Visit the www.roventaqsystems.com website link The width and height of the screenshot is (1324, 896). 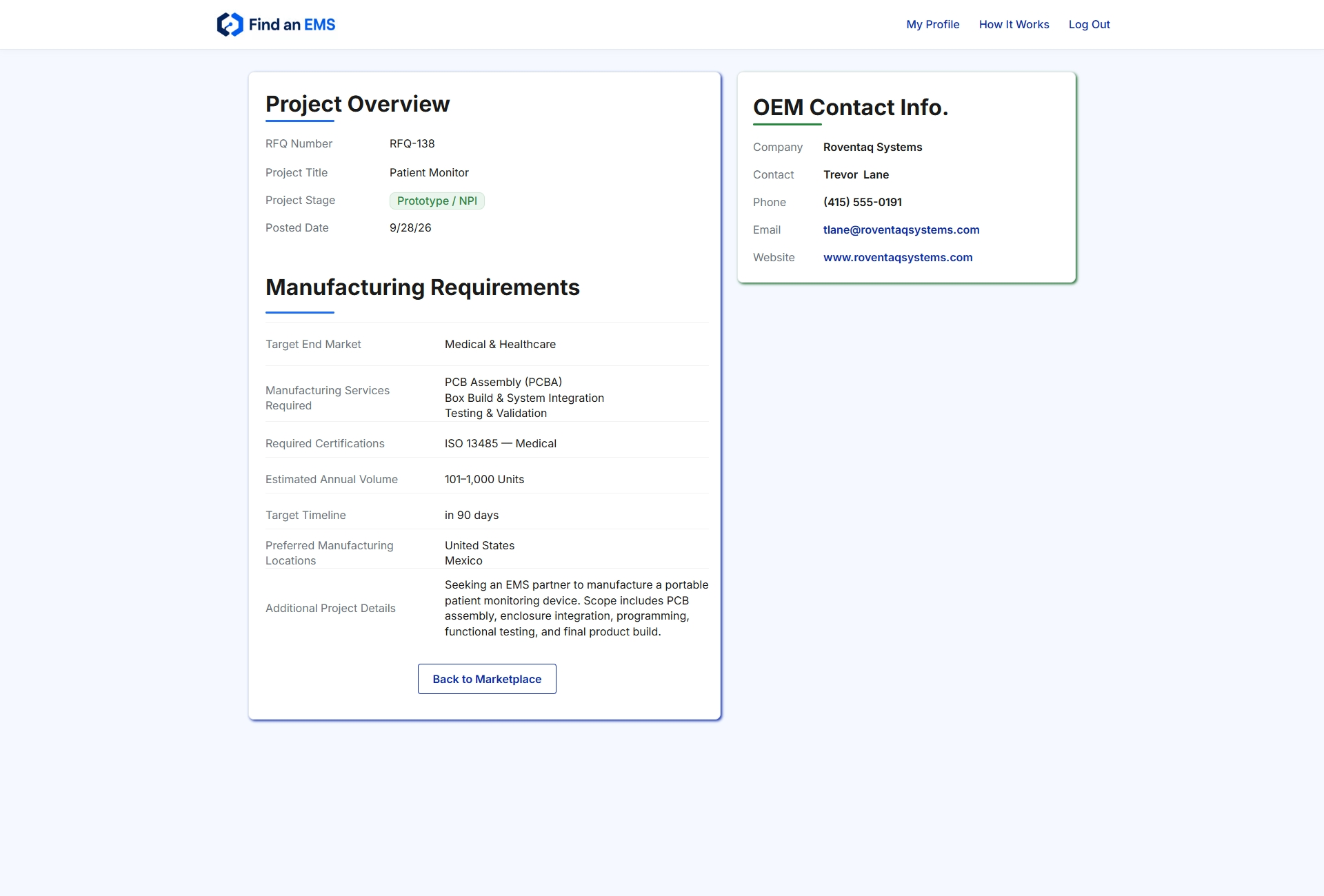tap(898, 257)
